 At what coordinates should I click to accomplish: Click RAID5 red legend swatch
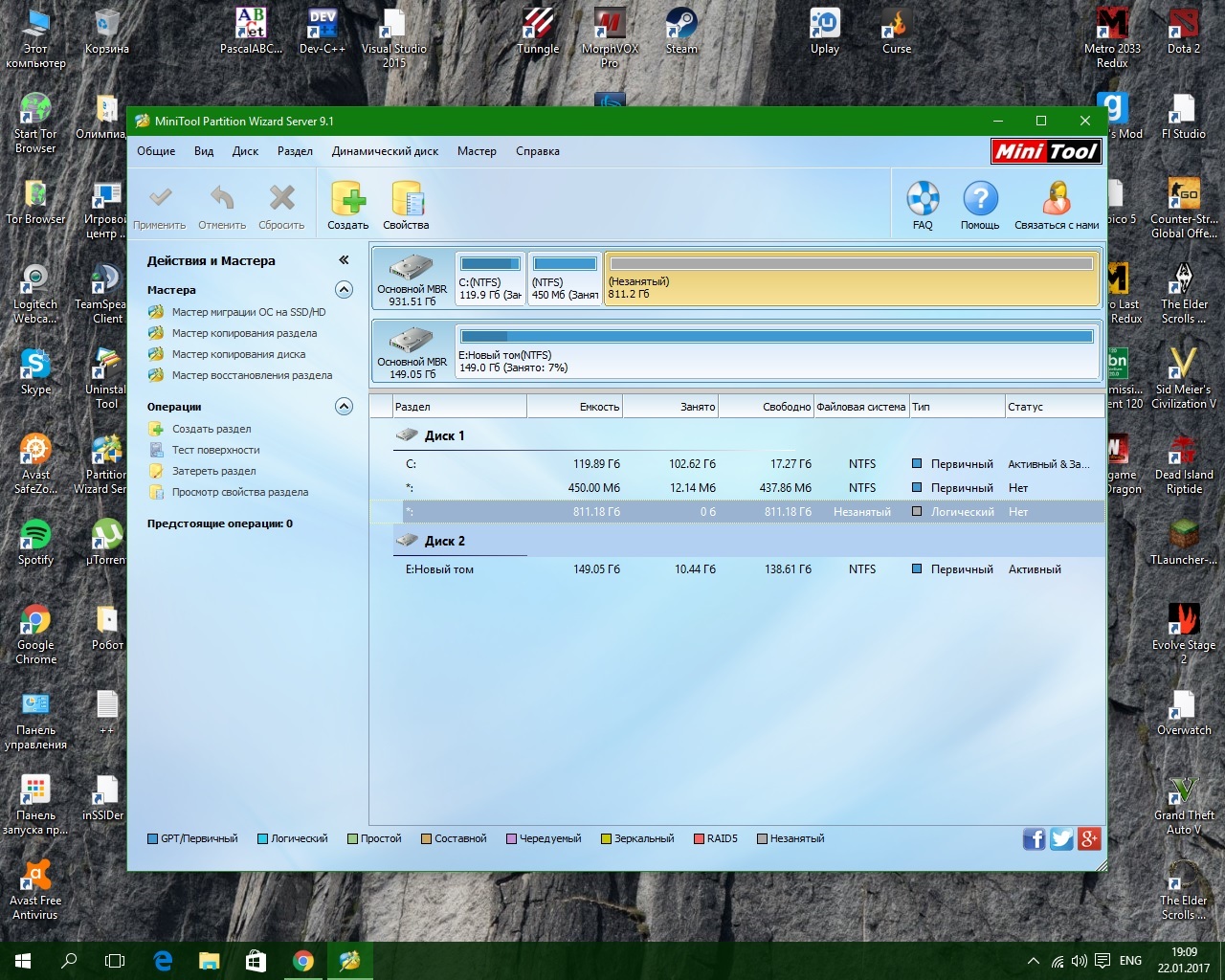pos(699,839)
